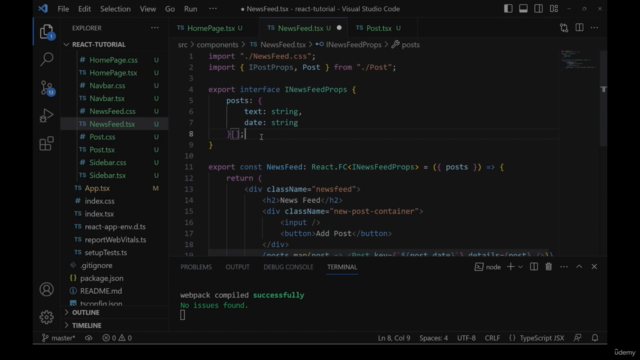Open the View menu
The width and height of the screenshot is (640, 360).
(x=148, y=9)
